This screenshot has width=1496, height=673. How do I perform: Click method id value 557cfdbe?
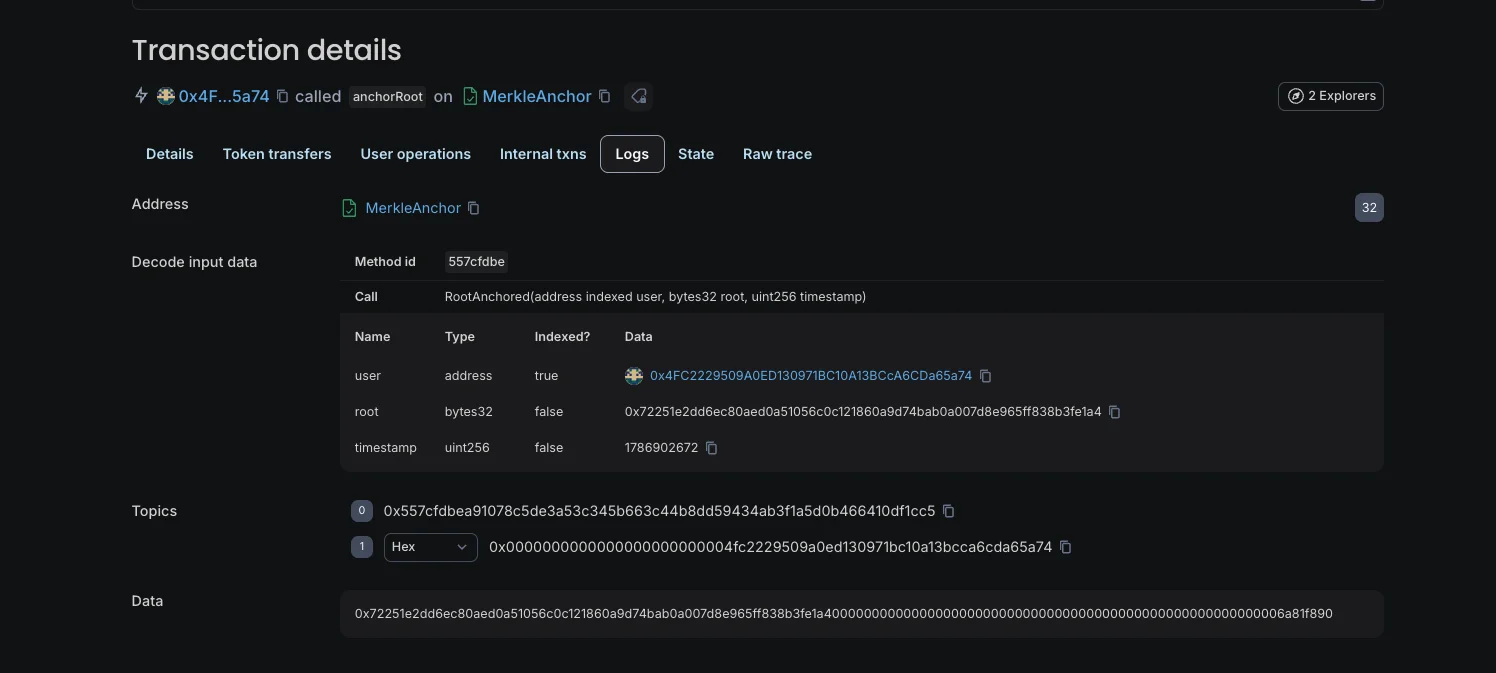[x=476, y=262]
